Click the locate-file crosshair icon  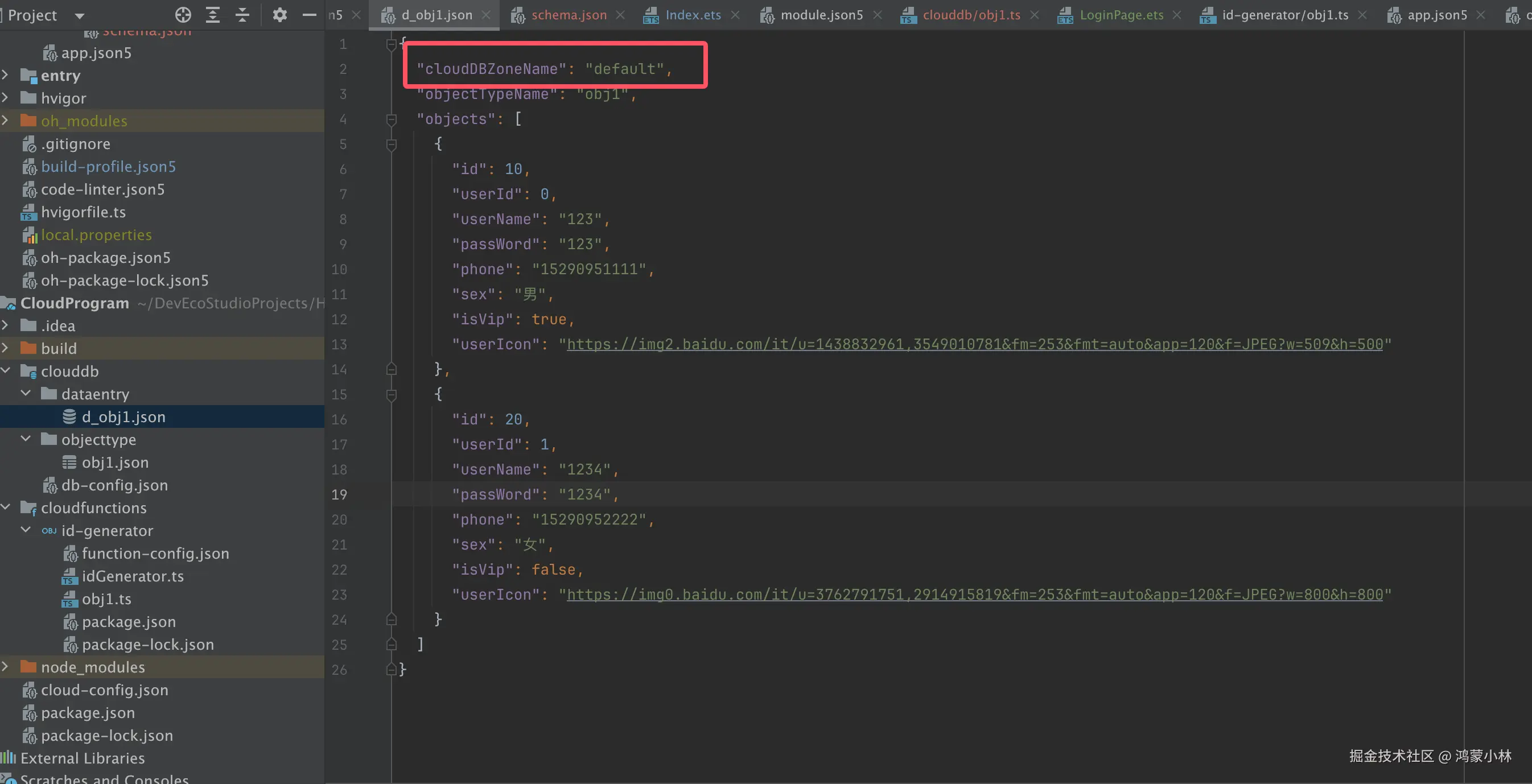[x=183, y=15]
